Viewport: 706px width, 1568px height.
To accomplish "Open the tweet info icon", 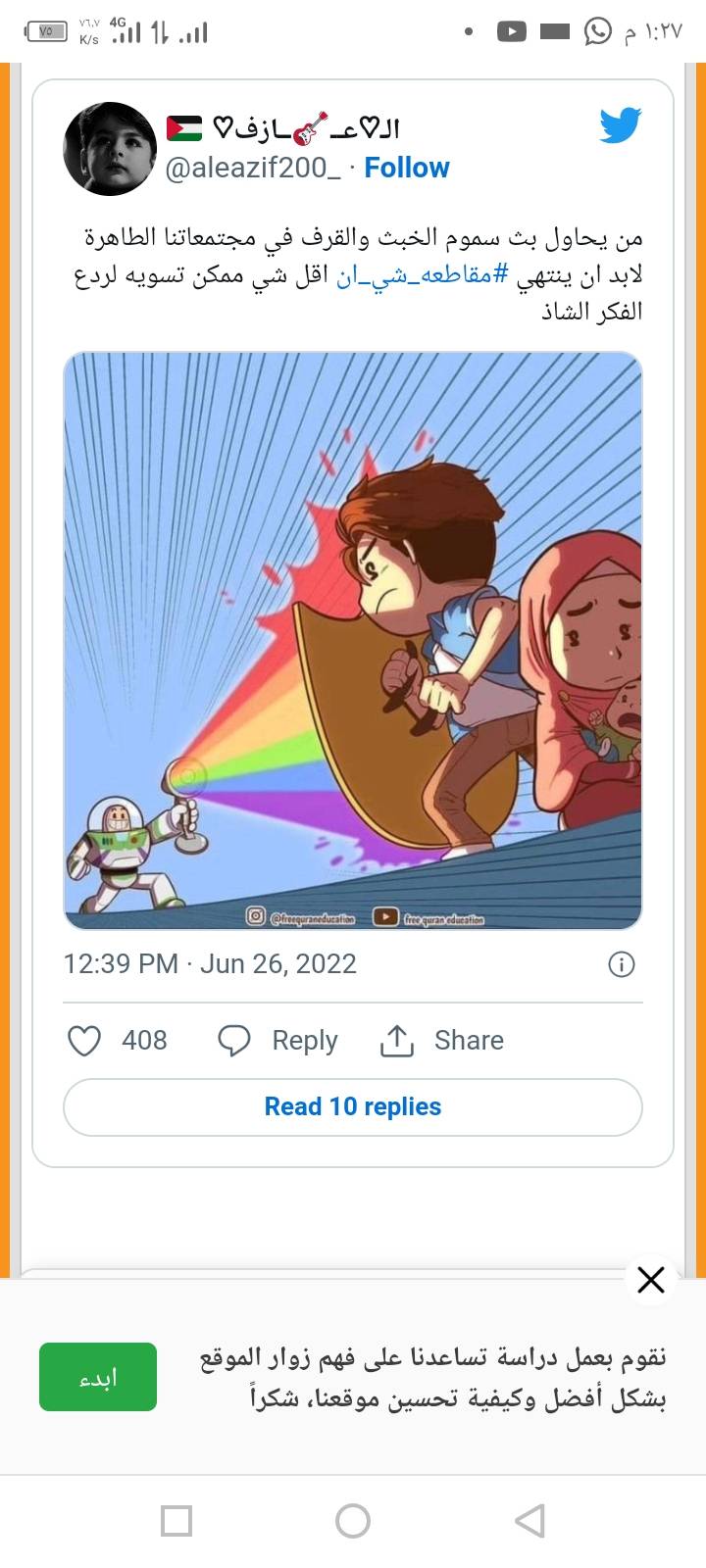I will pos(622,964).
